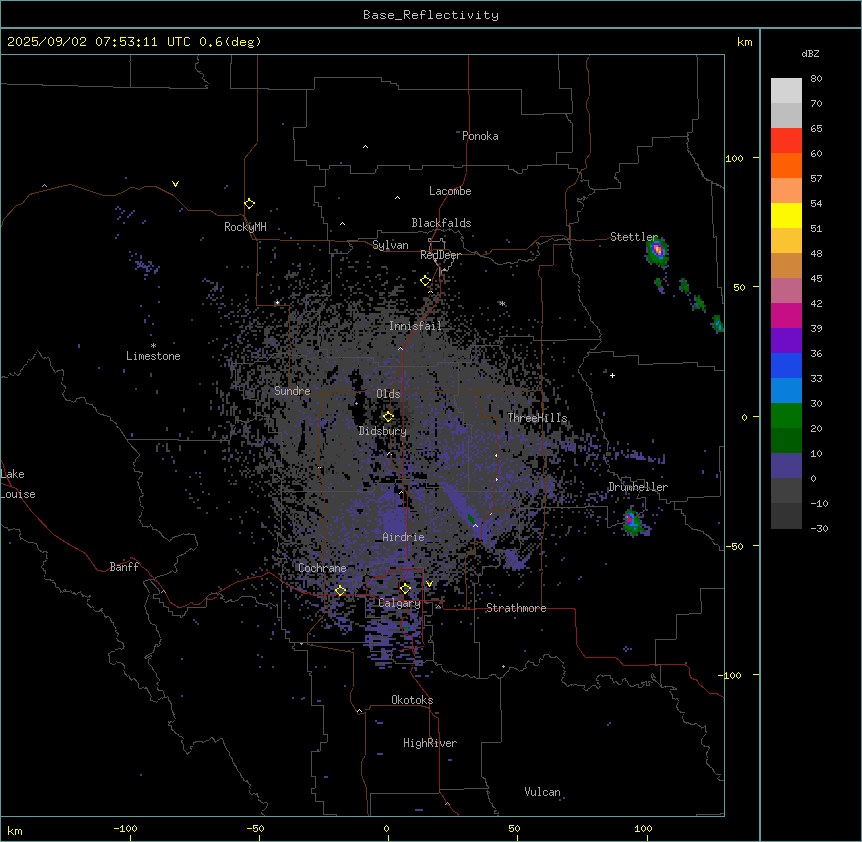Click the Limestone label
Screen dimensions: 862x842
pyautogui.click(x=153, y=356)
